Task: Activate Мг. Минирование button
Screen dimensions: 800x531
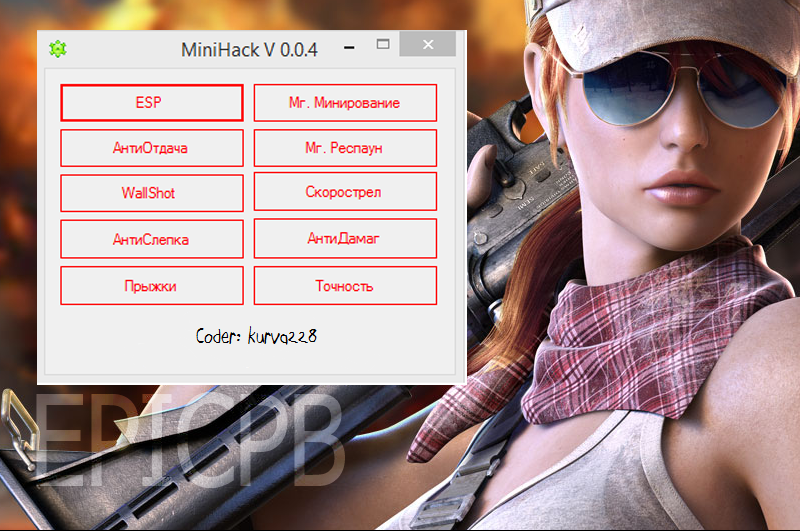Action: click(x=345, y=103)
